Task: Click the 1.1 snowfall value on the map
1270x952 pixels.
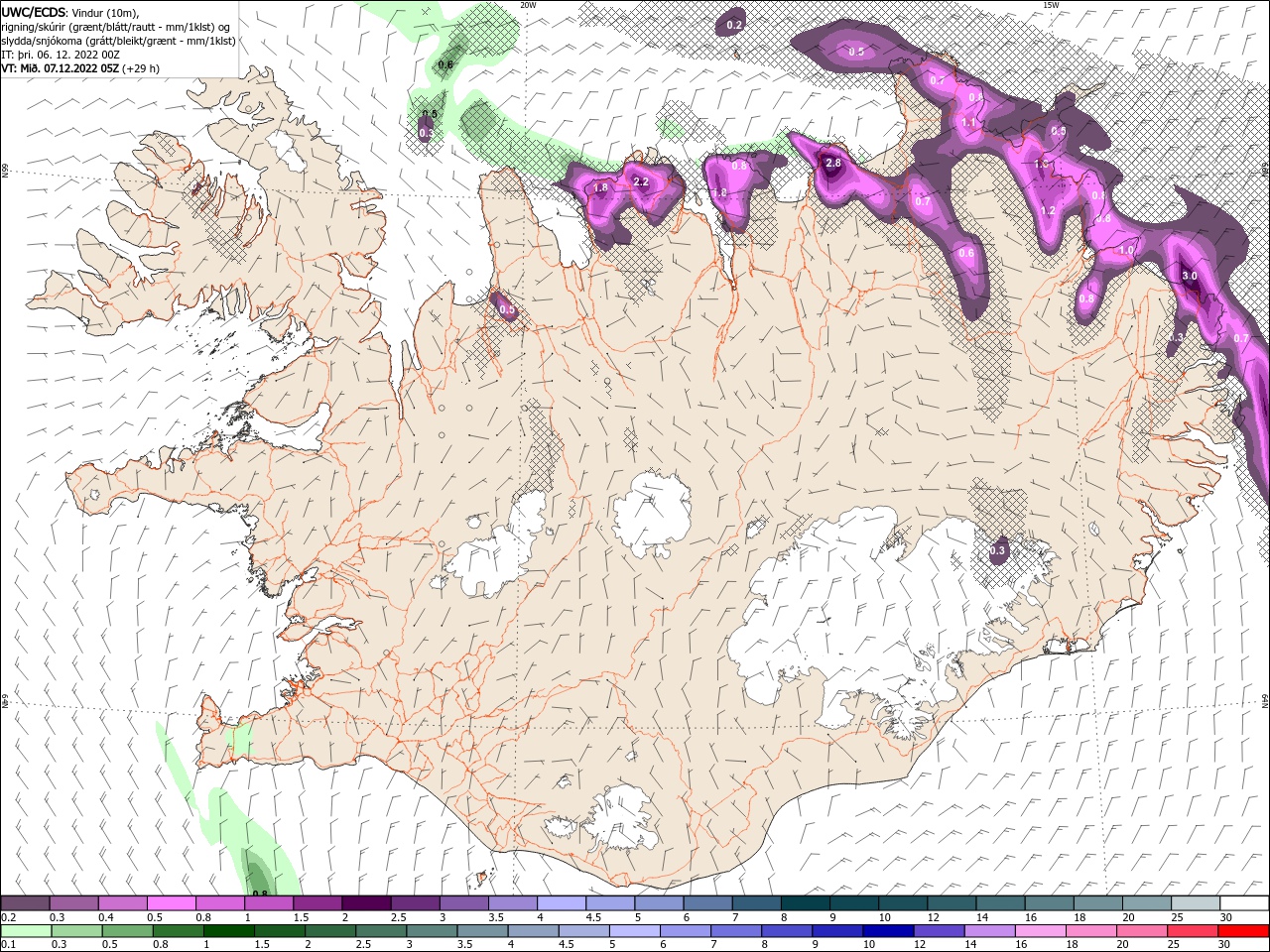Action: pos(969,123)
